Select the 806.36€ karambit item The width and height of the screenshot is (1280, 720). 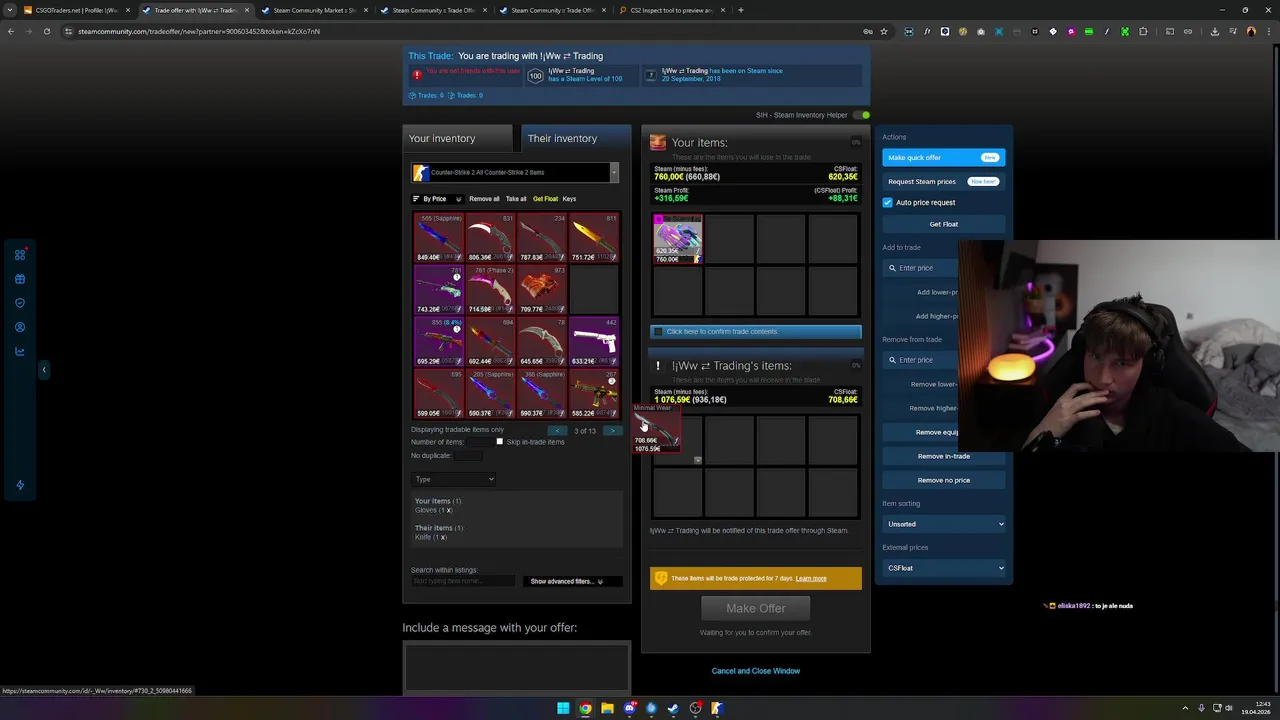490,238
